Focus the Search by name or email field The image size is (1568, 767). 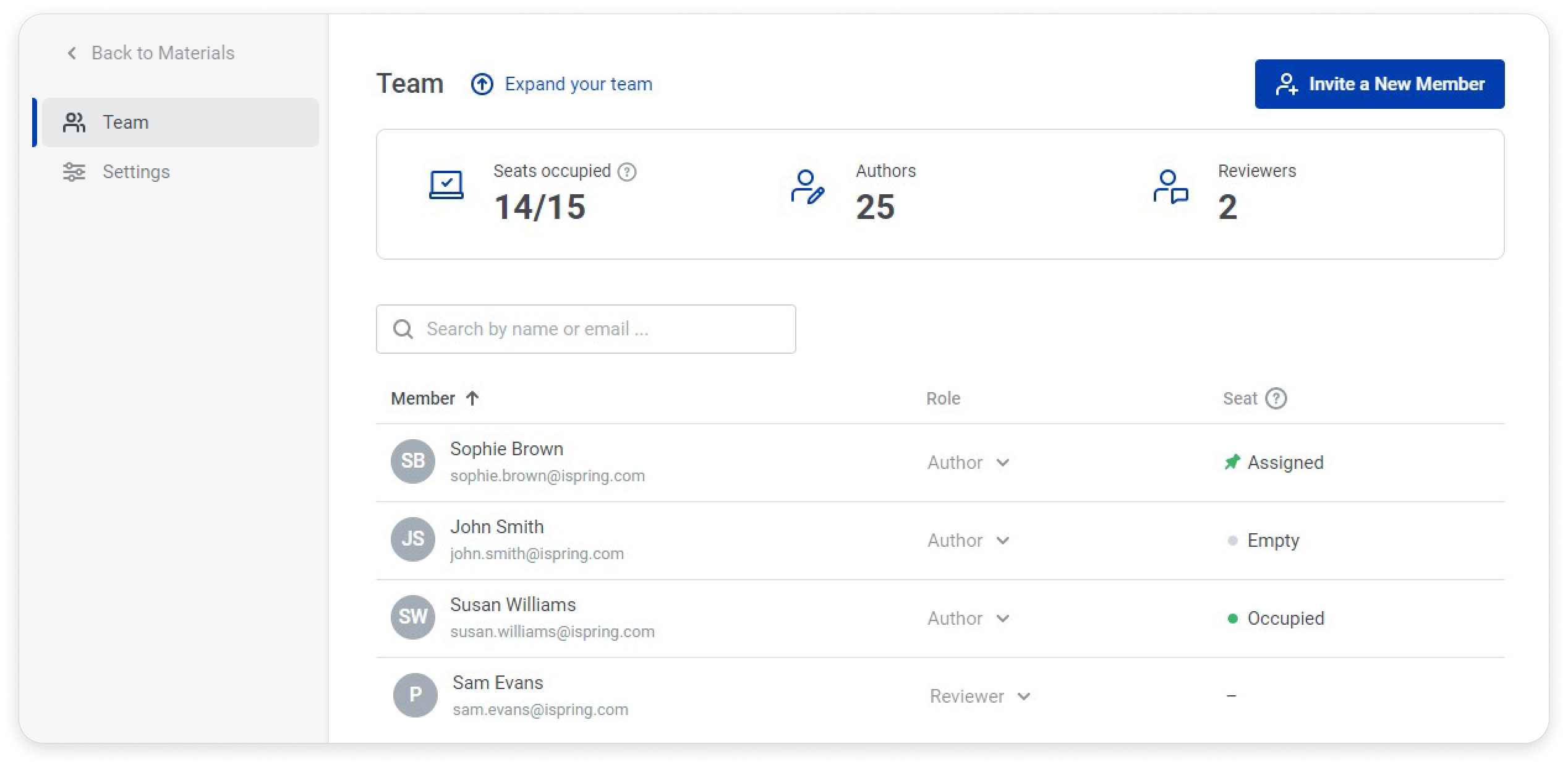point(586,329)
